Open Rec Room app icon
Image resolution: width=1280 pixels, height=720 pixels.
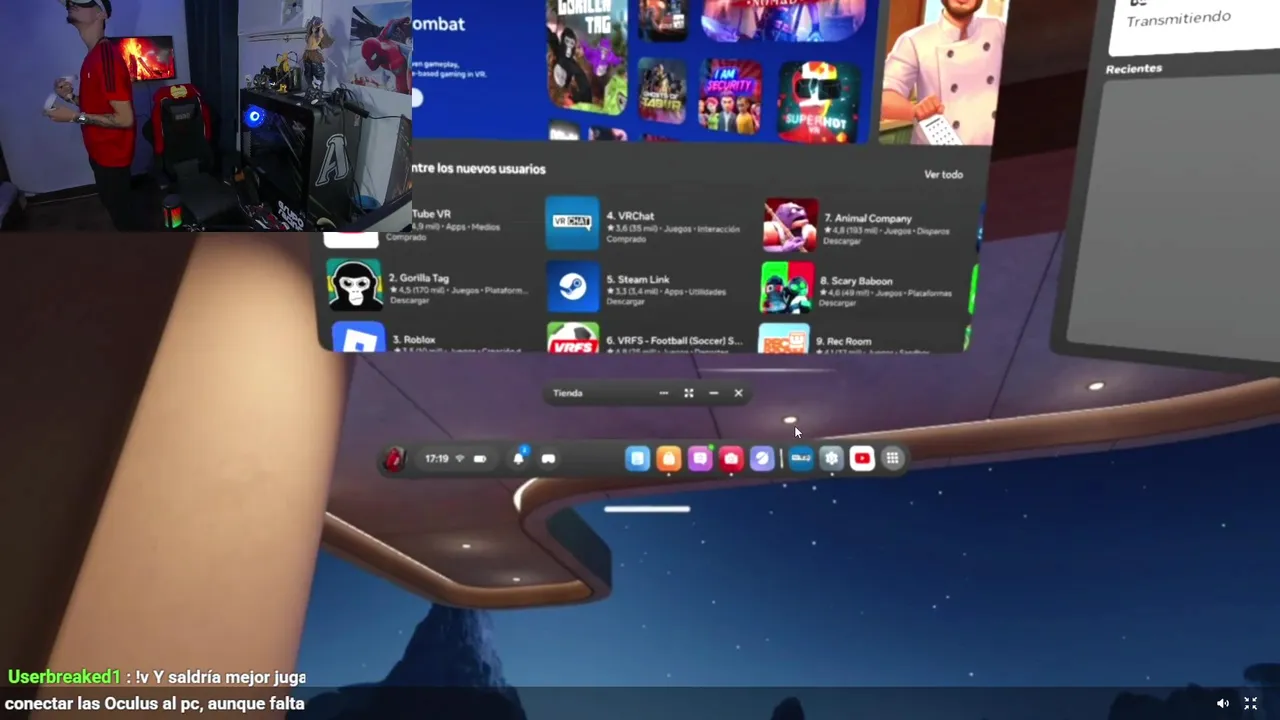784,338
